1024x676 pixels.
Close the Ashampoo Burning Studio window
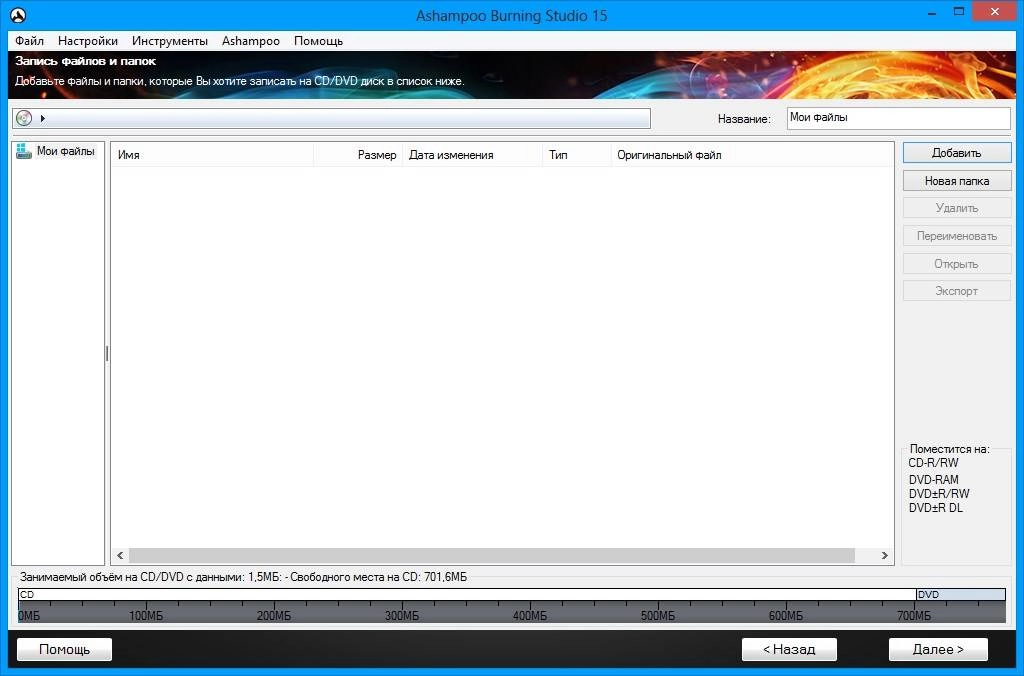(x=994, y=12)
